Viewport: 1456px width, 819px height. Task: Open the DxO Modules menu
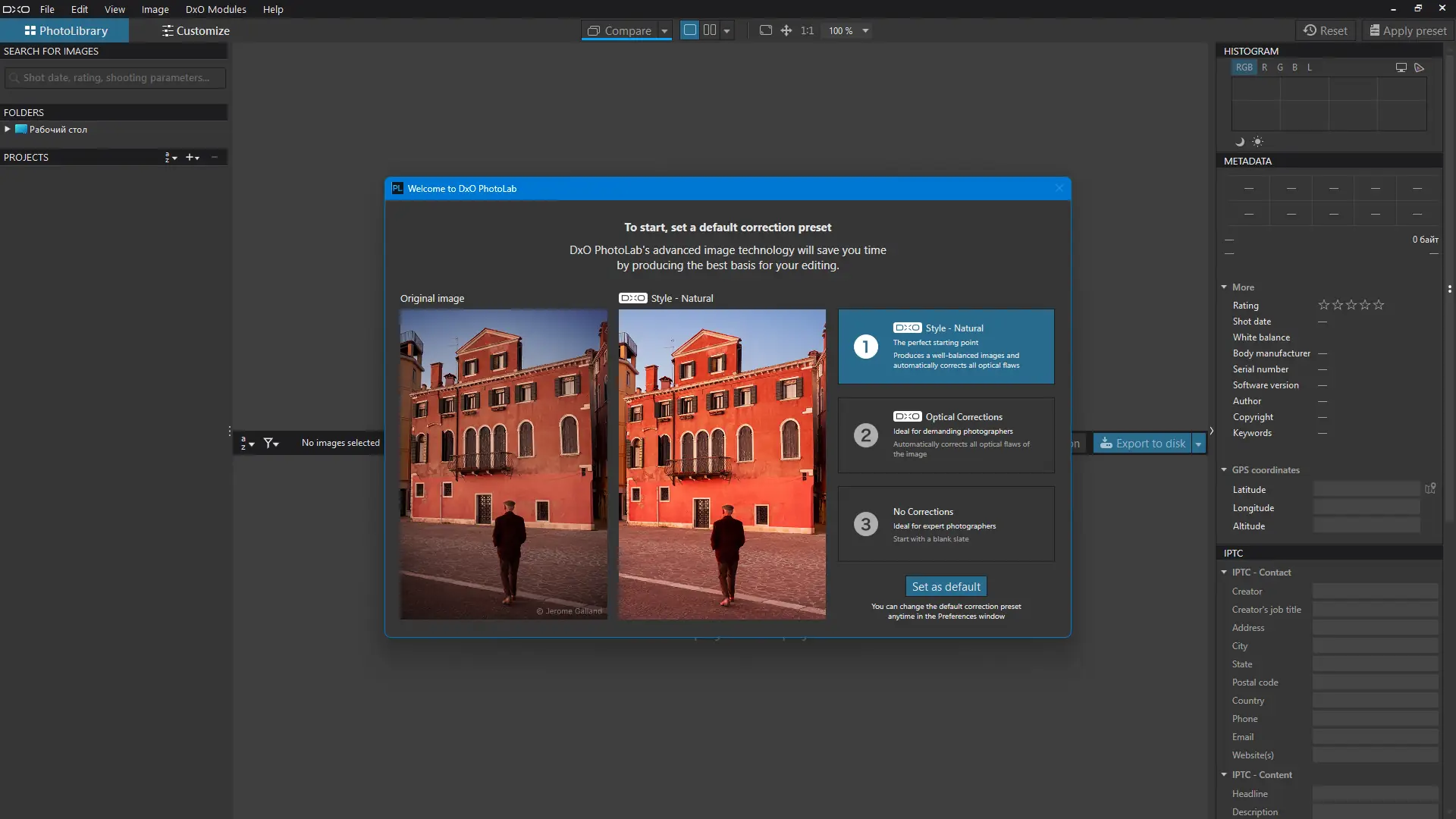point(215,9)
